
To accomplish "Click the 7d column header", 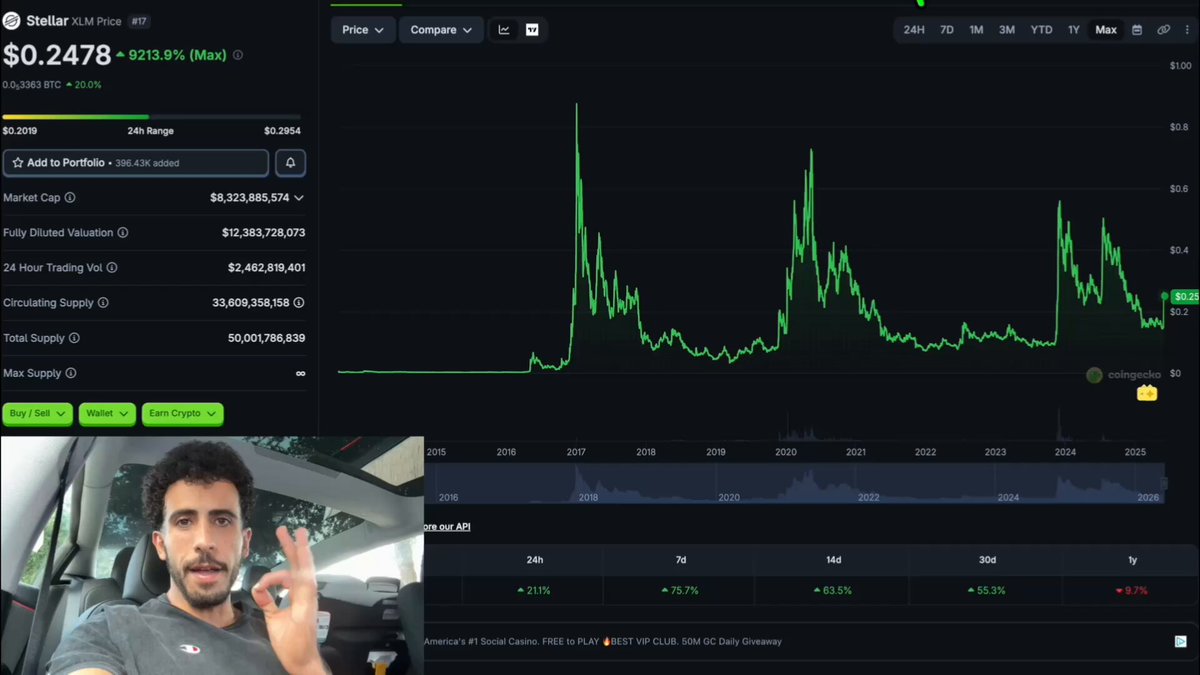I will (681, 560).
